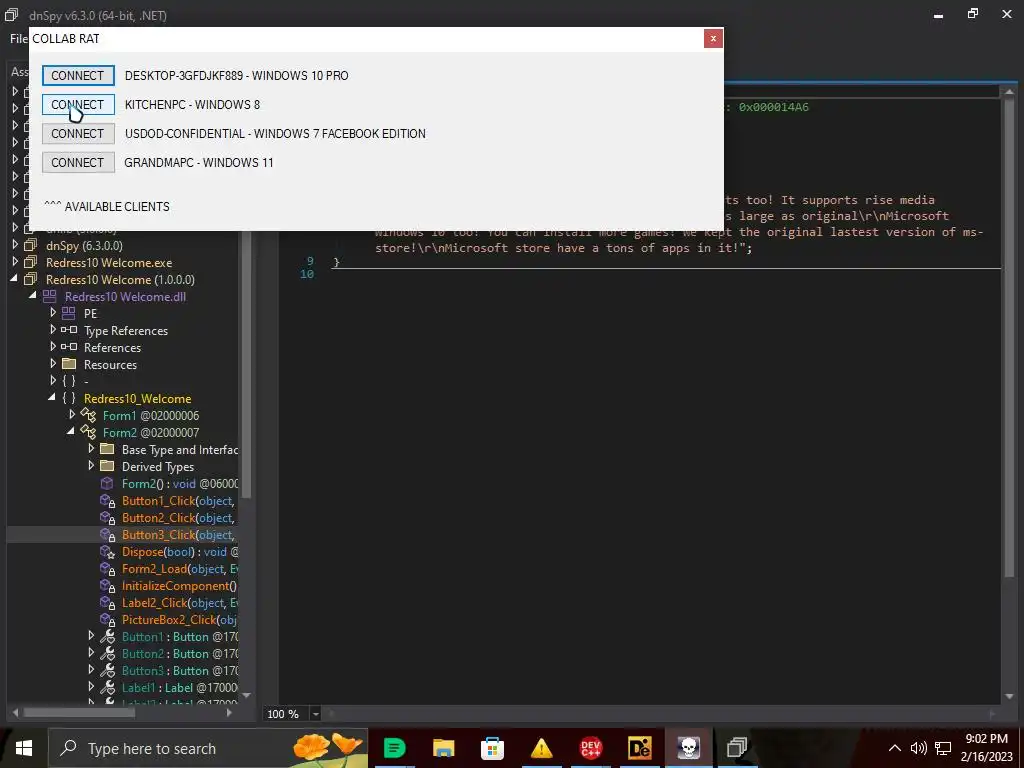Click the Type here to search box
Screen dimensions: 1024x768
pyautogui.click(x=208, y=748)
